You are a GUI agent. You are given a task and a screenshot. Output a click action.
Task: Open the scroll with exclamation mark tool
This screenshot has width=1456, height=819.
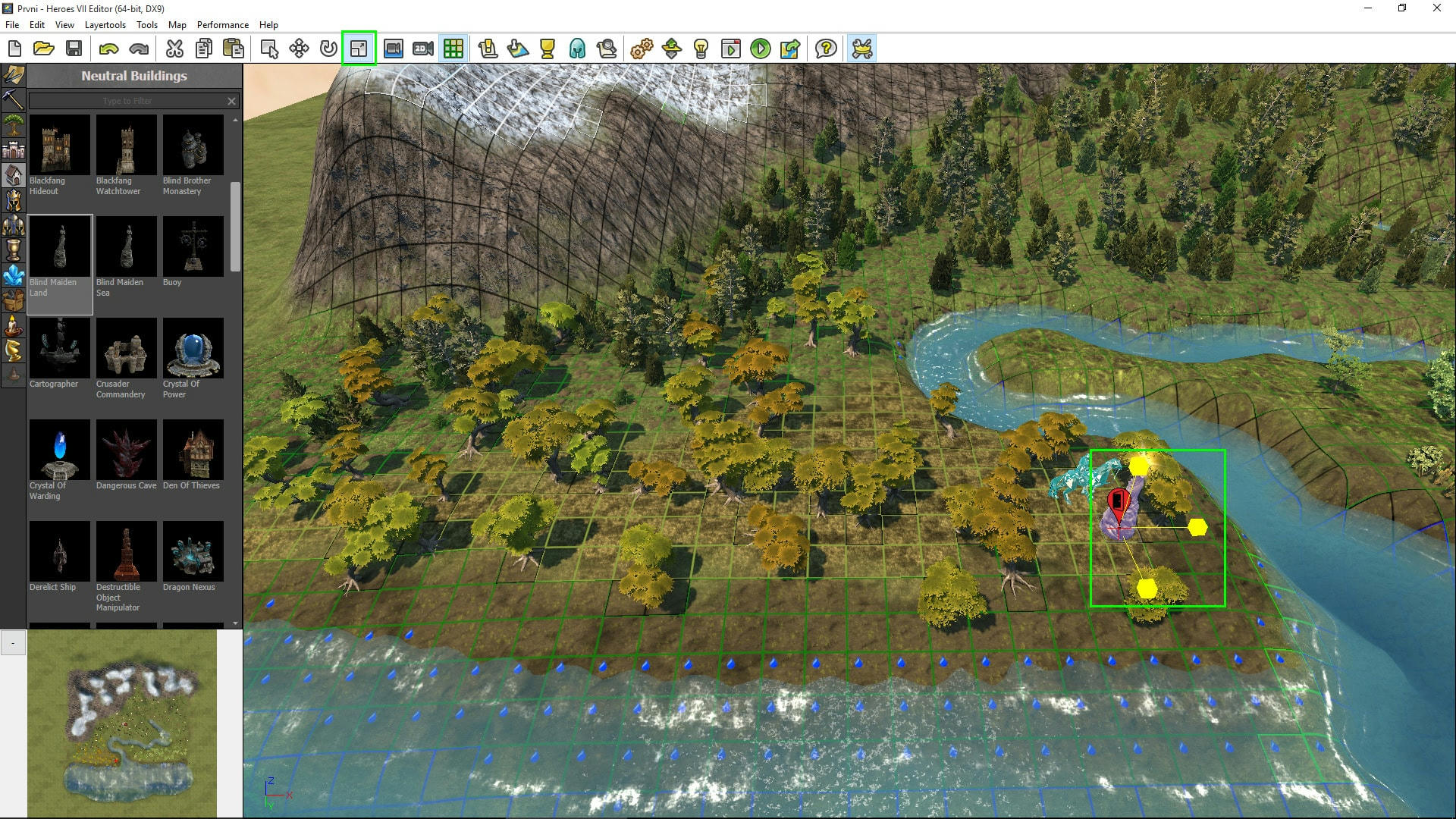[488, 49]
